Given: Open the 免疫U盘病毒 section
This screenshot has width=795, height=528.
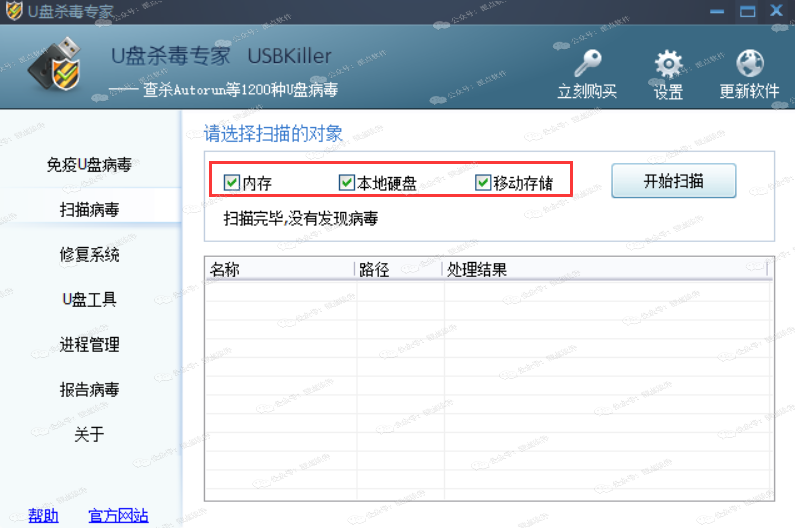Looking at the screenshot, I should click(x=89, y=165).
